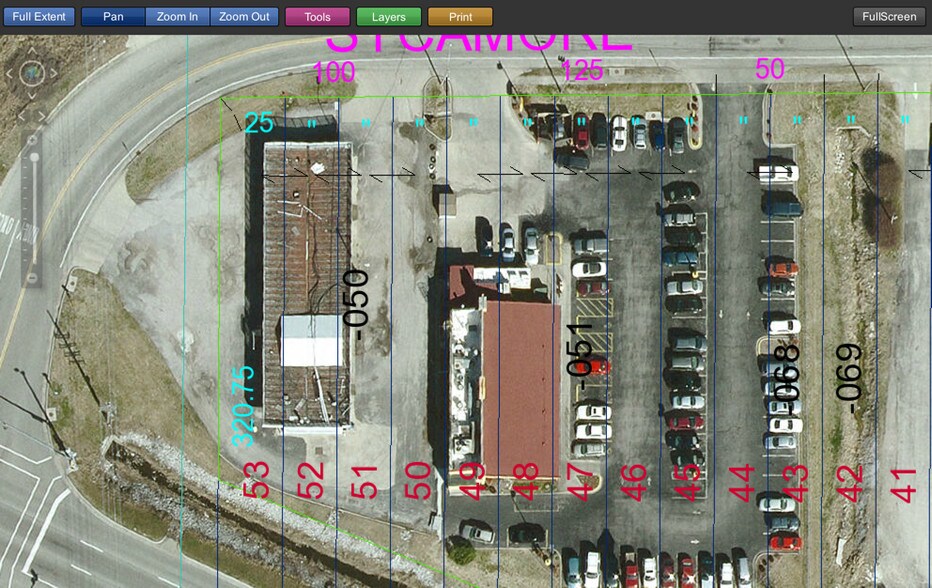Click the minus icon below zoom slider
Image resolution: width=932 pixels, height=588 pixels.
(x=33, y=277)
